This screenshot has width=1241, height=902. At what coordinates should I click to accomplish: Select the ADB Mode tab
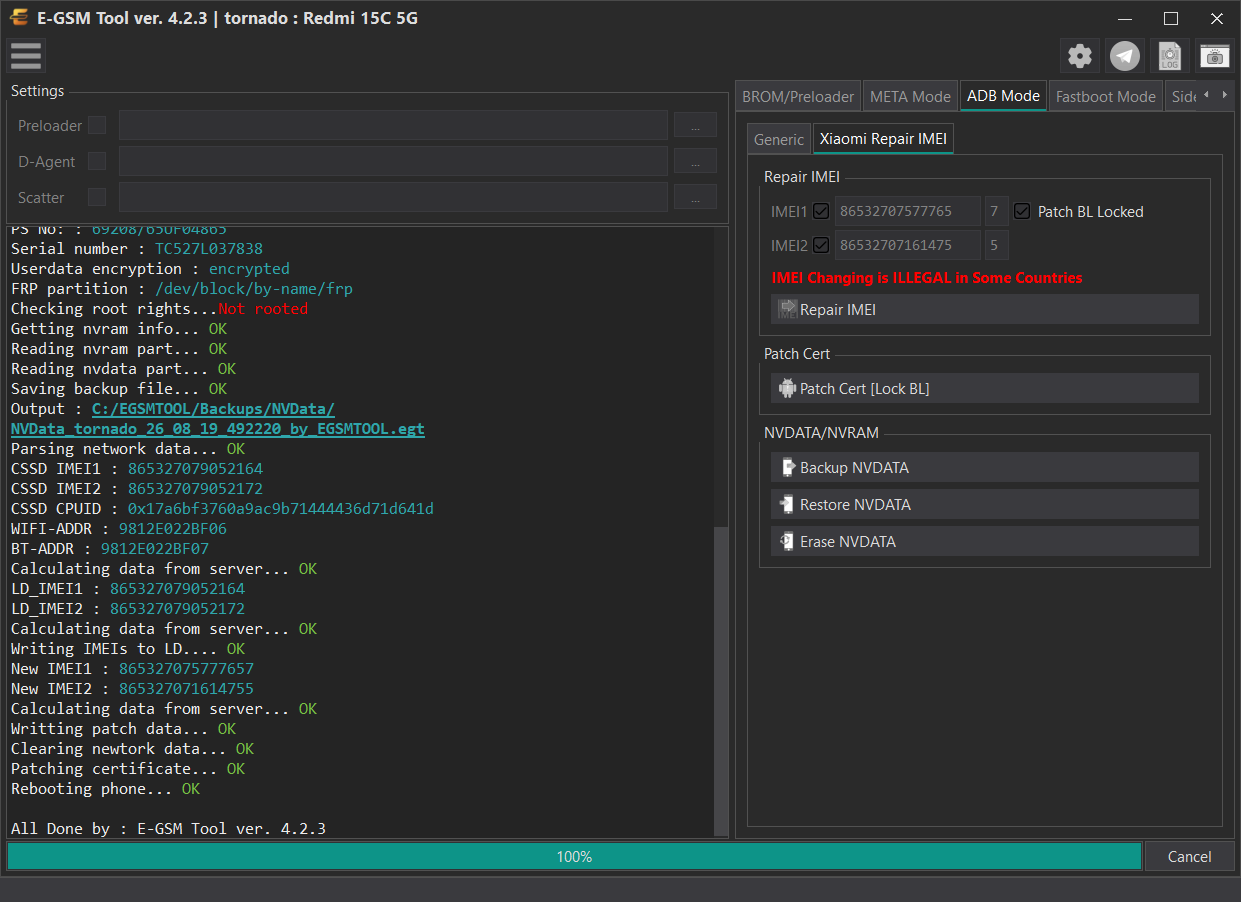[x=1003, y=95]
